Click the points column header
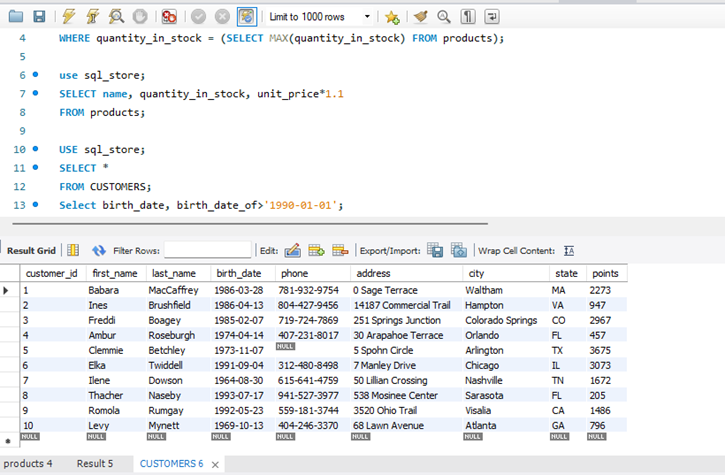 click(x=605, y=273)
